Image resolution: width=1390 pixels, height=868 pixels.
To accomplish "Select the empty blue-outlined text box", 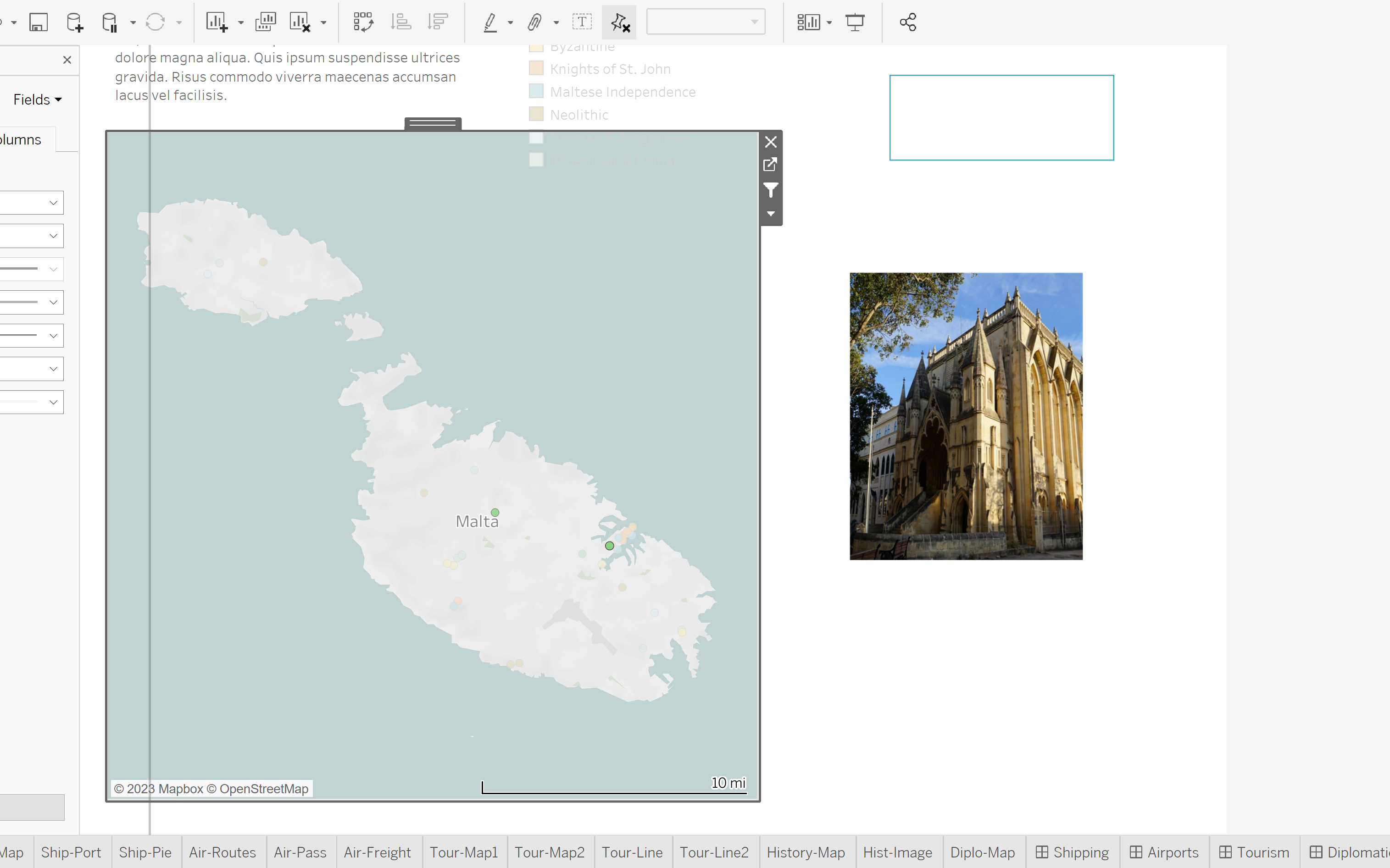I will point(1001,118).
